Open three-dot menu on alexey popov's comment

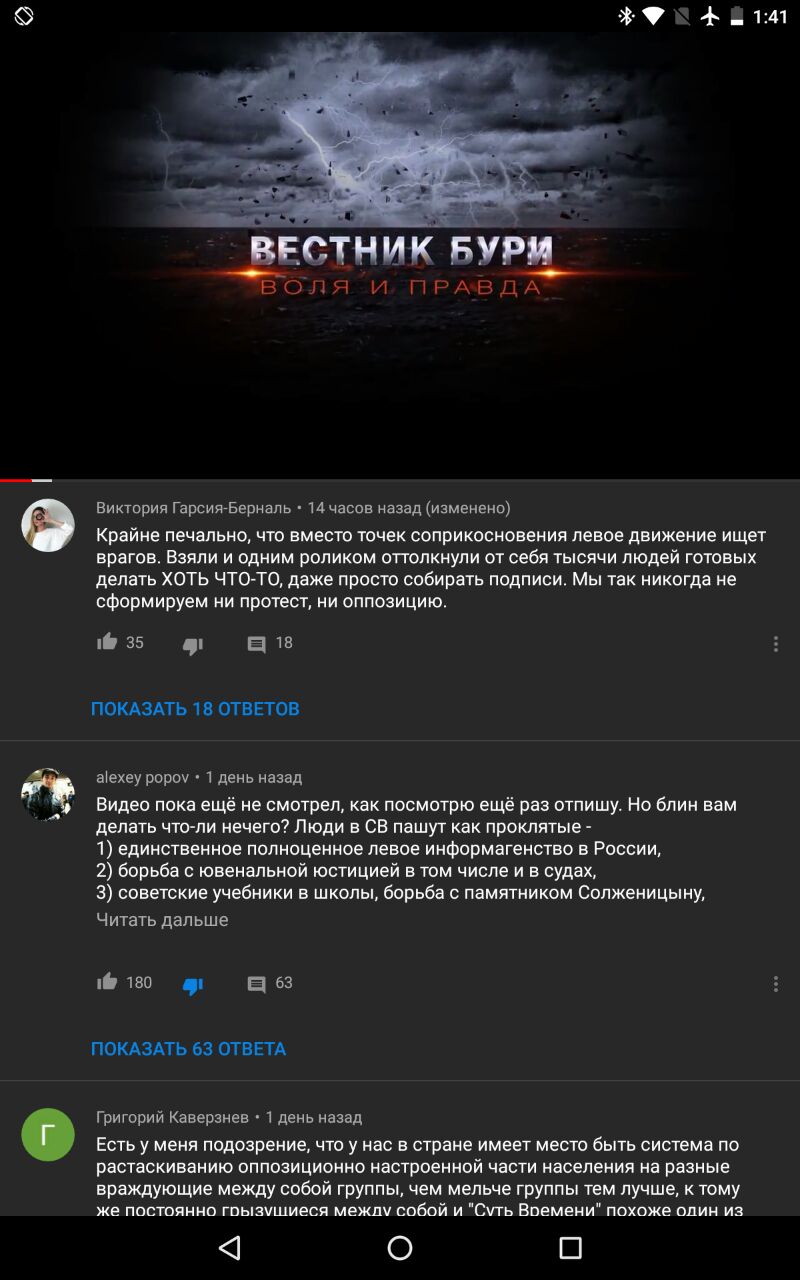[x=776, y=984]
